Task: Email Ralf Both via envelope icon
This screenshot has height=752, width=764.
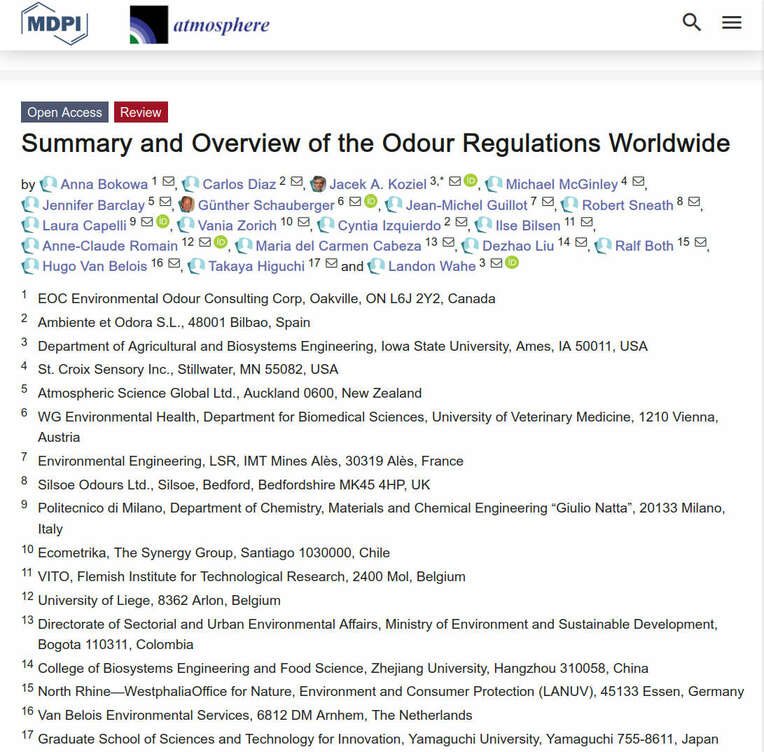Action: coord(700,242)
